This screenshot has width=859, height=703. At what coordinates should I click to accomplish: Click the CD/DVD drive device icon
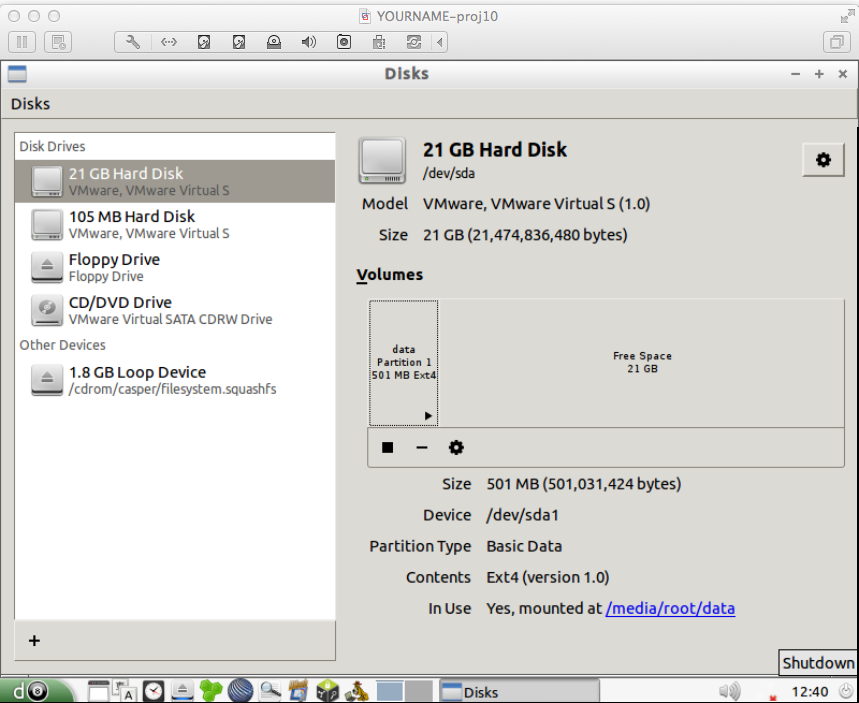tap(274, 42)
